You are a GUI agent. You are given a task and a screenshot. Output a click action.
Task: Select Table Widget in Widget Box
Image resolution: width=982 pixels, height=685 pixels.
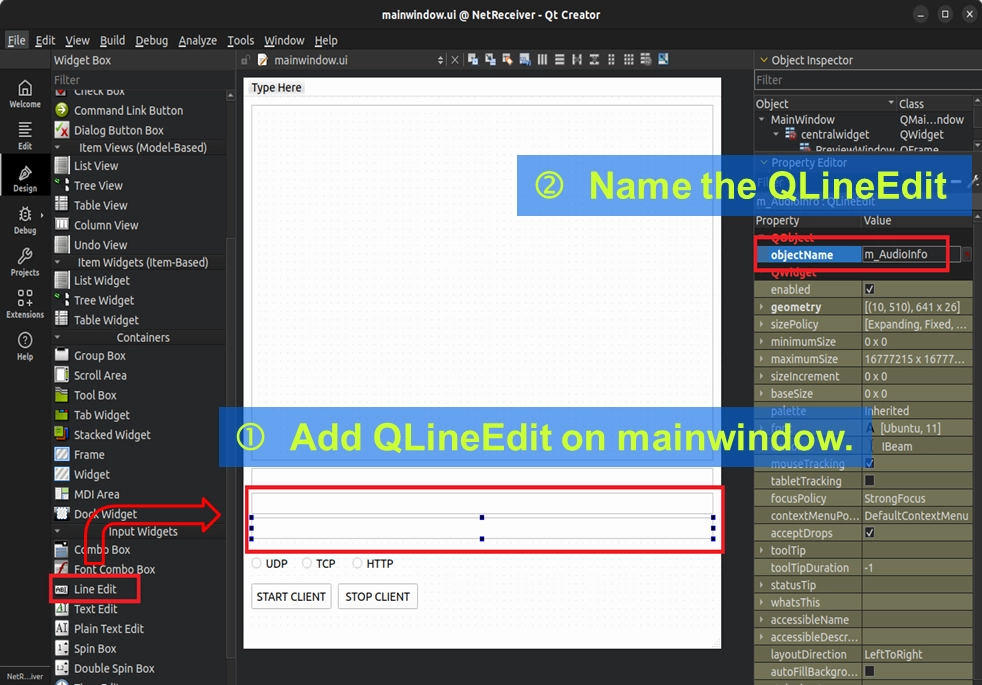click(106, 320)
